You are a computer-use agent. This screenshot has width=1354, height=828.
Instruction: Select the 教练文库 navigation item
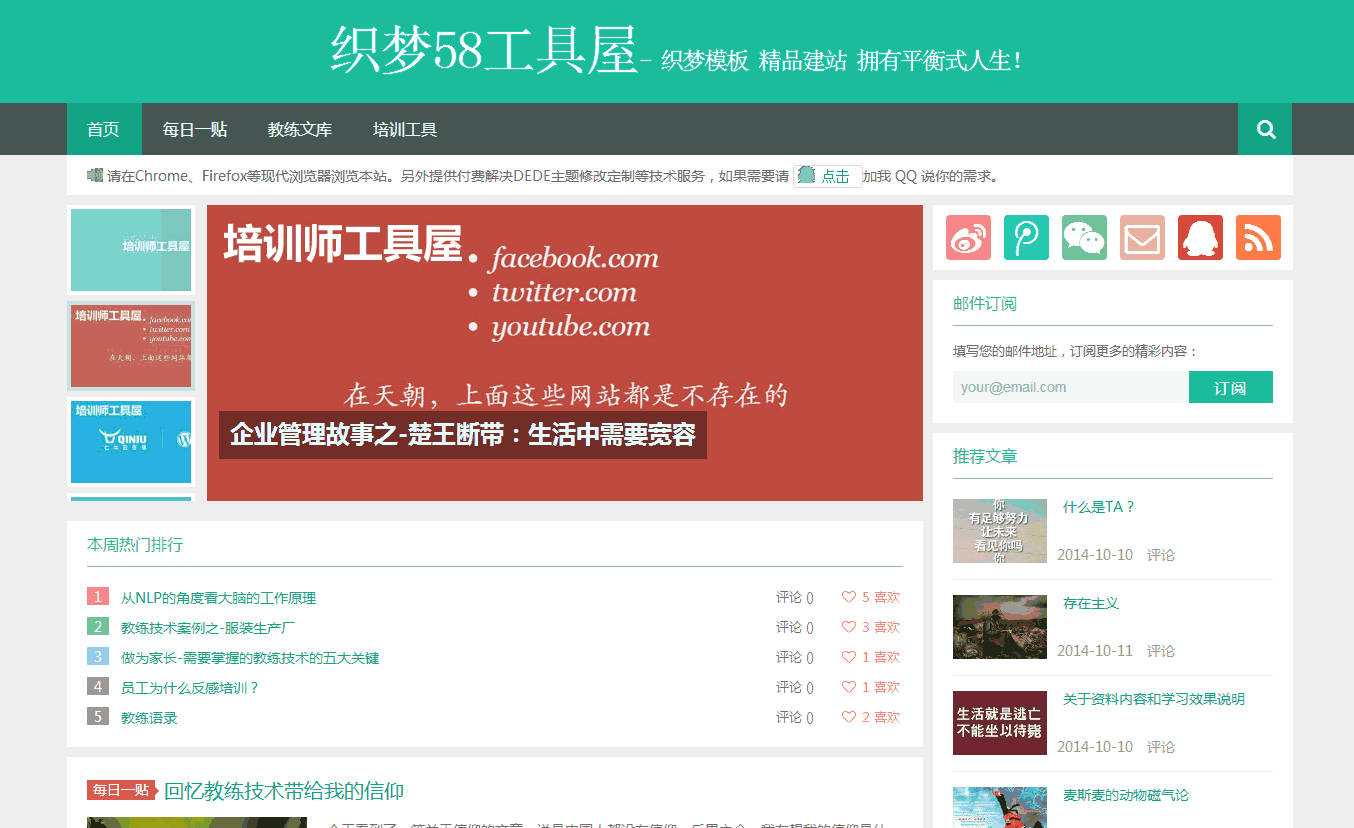(300, 129)
